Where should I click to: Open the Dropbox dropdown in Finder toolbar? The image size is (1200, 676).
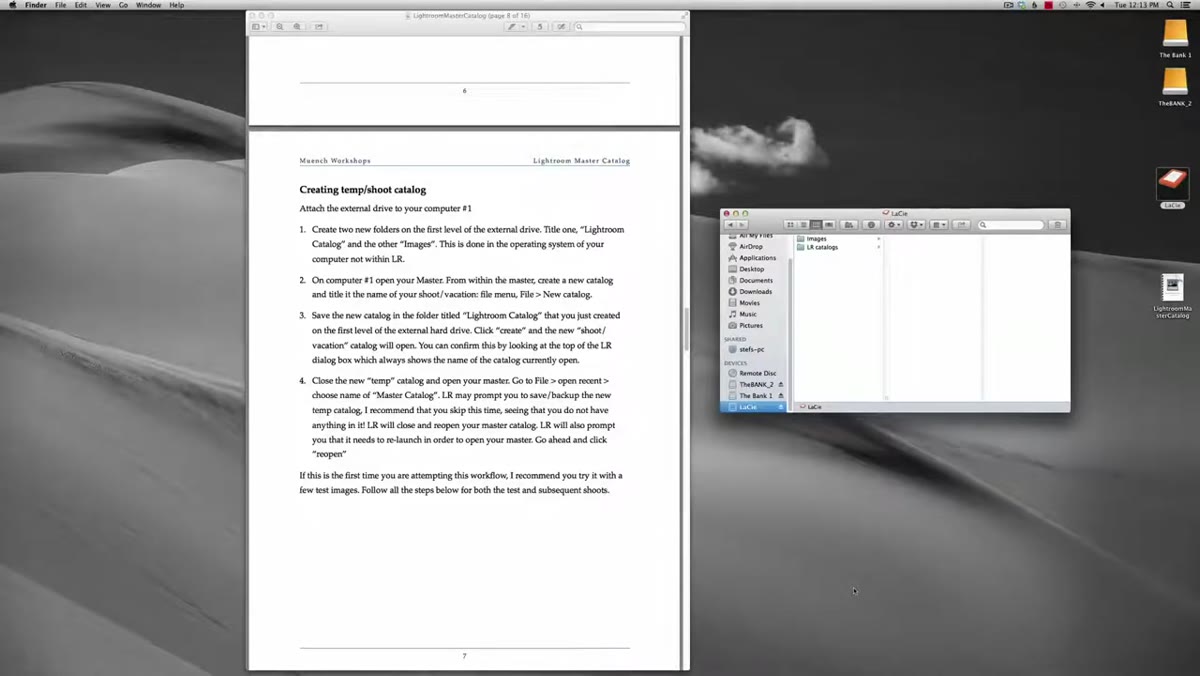917,225
